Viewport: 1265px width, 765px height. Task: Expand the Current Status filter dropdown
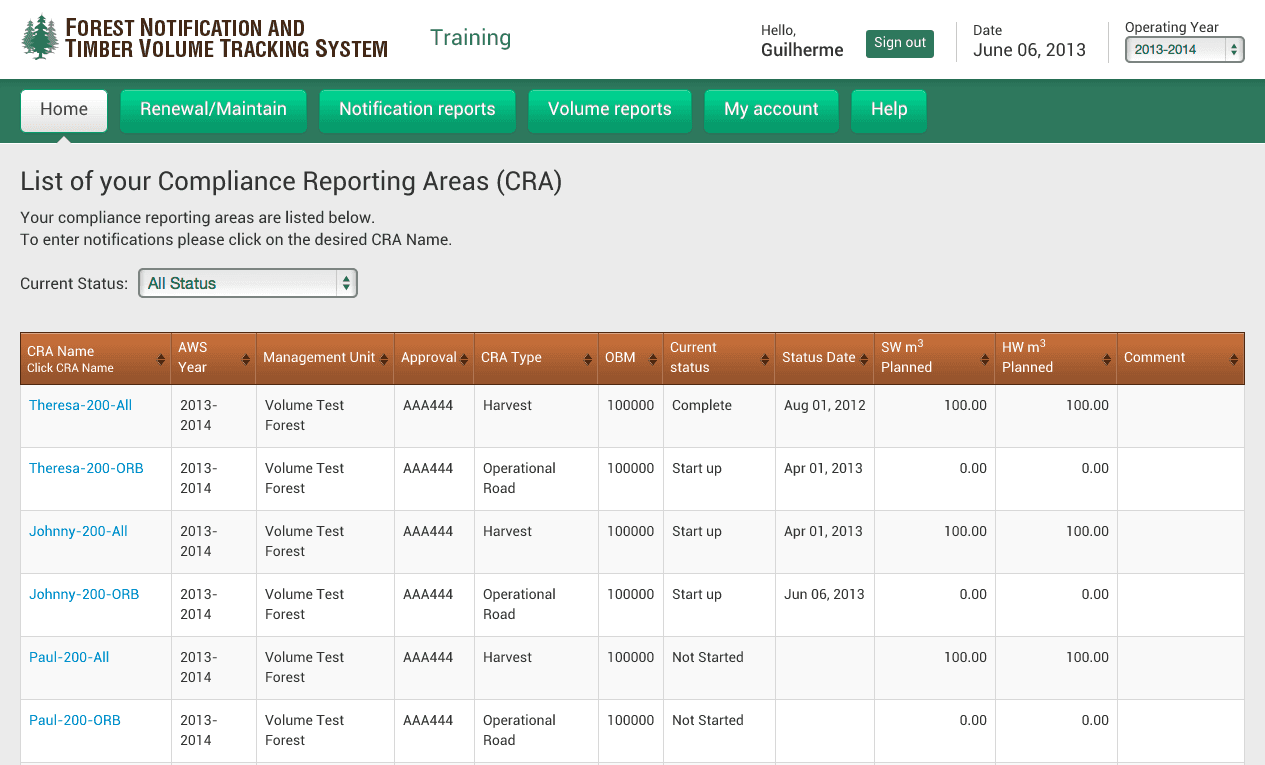[247, 283]
